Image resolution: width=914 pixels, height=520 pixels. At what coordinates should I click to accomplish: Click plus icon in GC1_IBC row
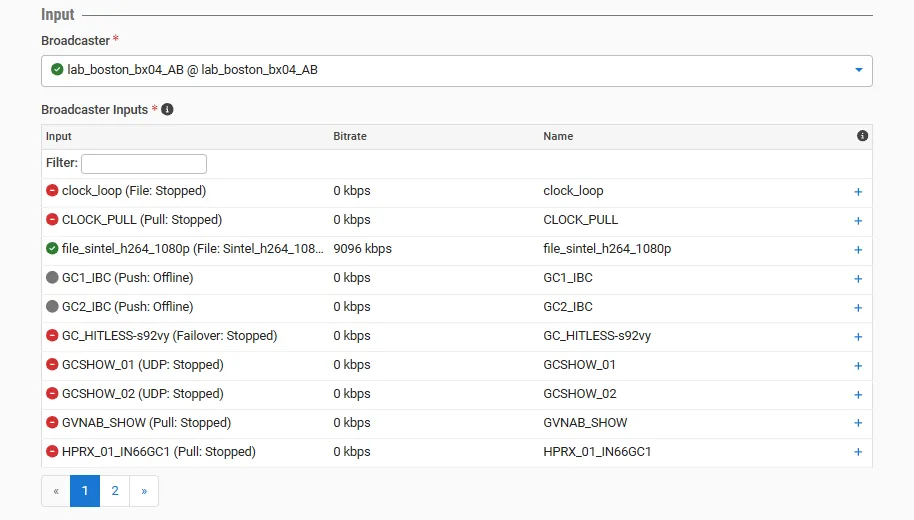[x=858, y=279]
